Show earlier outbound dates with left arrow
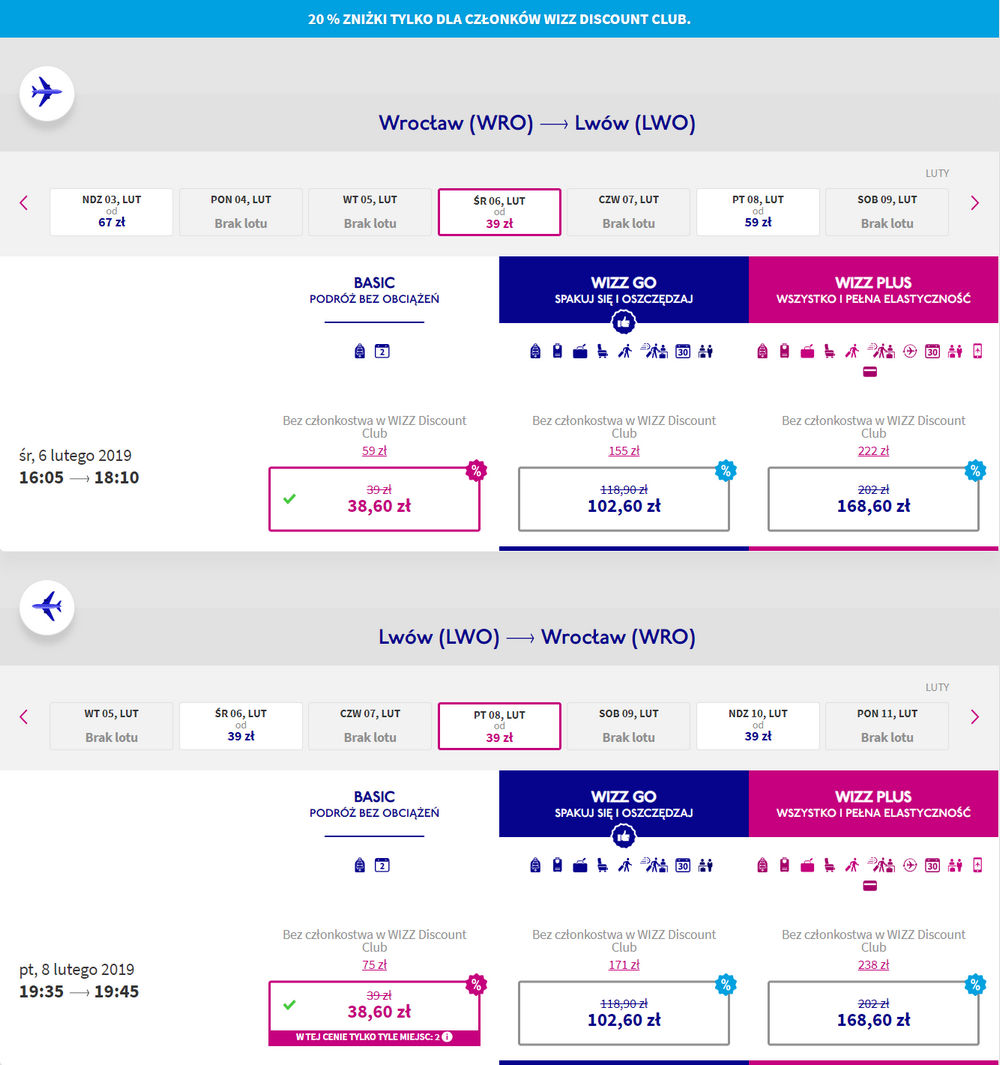Screen dimensions: 1000x1065 pos(24,203)
